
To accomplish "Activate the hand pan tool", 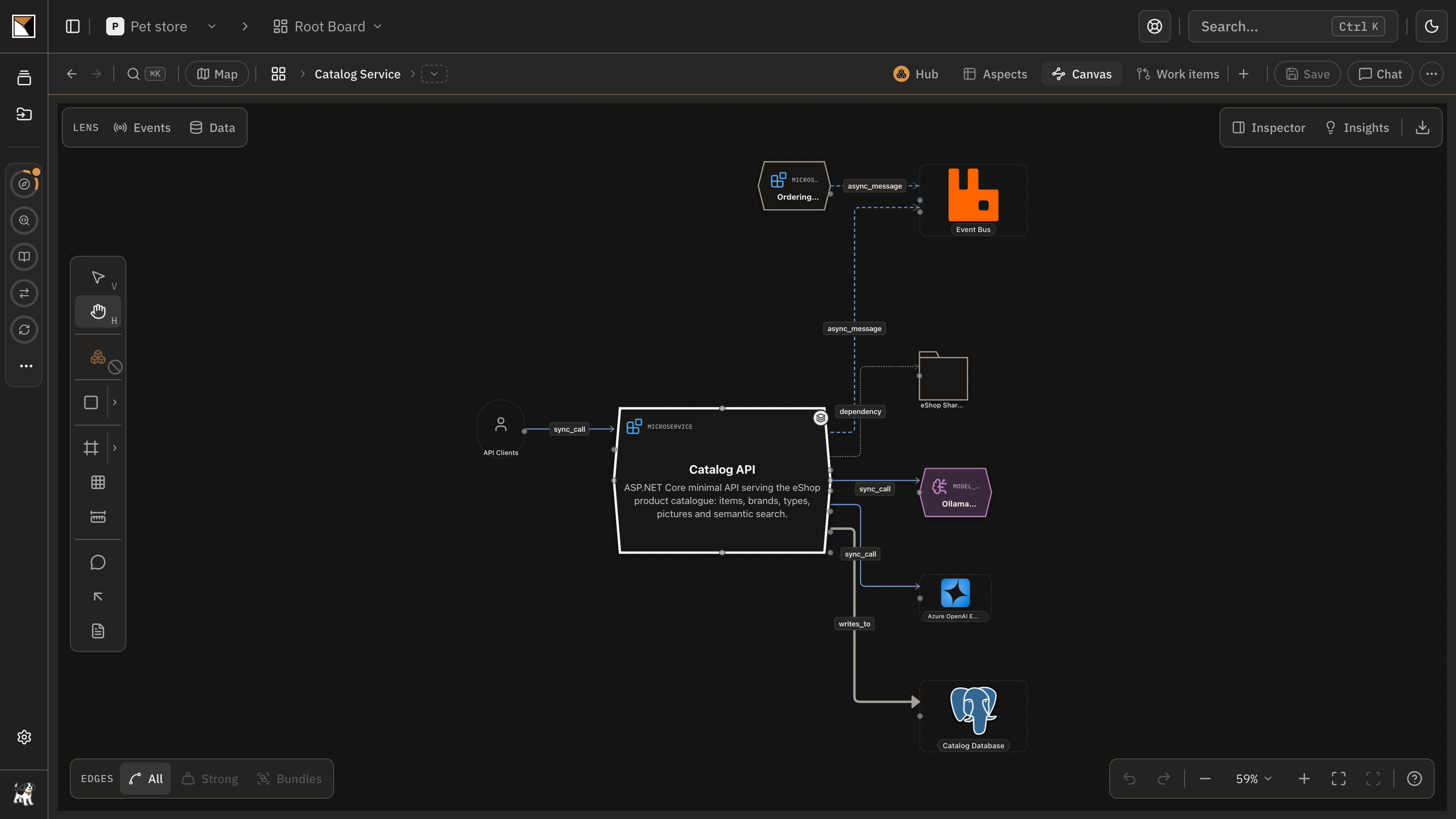I will (x=98, y=311).
